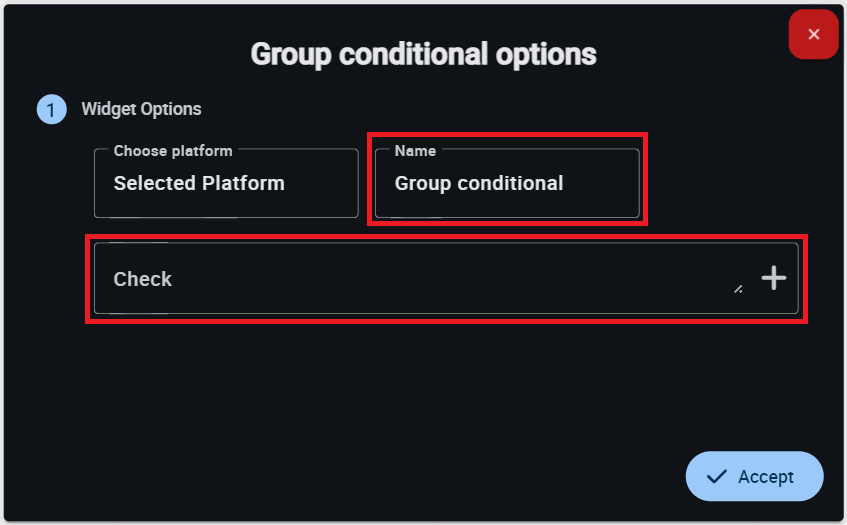Click the Choose platform field label
The width and height of the screenshot is (847, 525).
[x=173, y=151]
